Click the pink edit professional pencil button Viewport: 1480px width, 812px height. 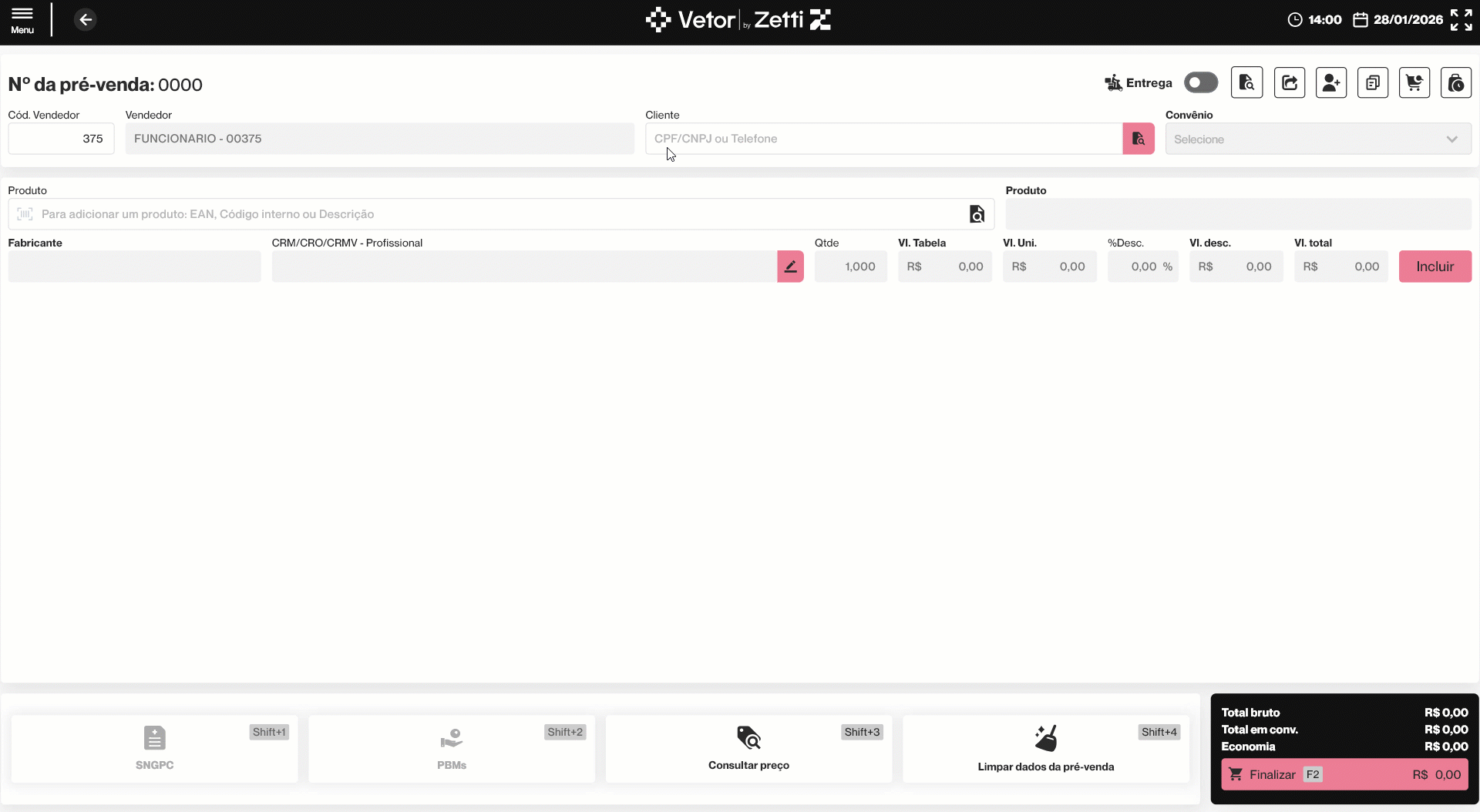coord(791,267)
